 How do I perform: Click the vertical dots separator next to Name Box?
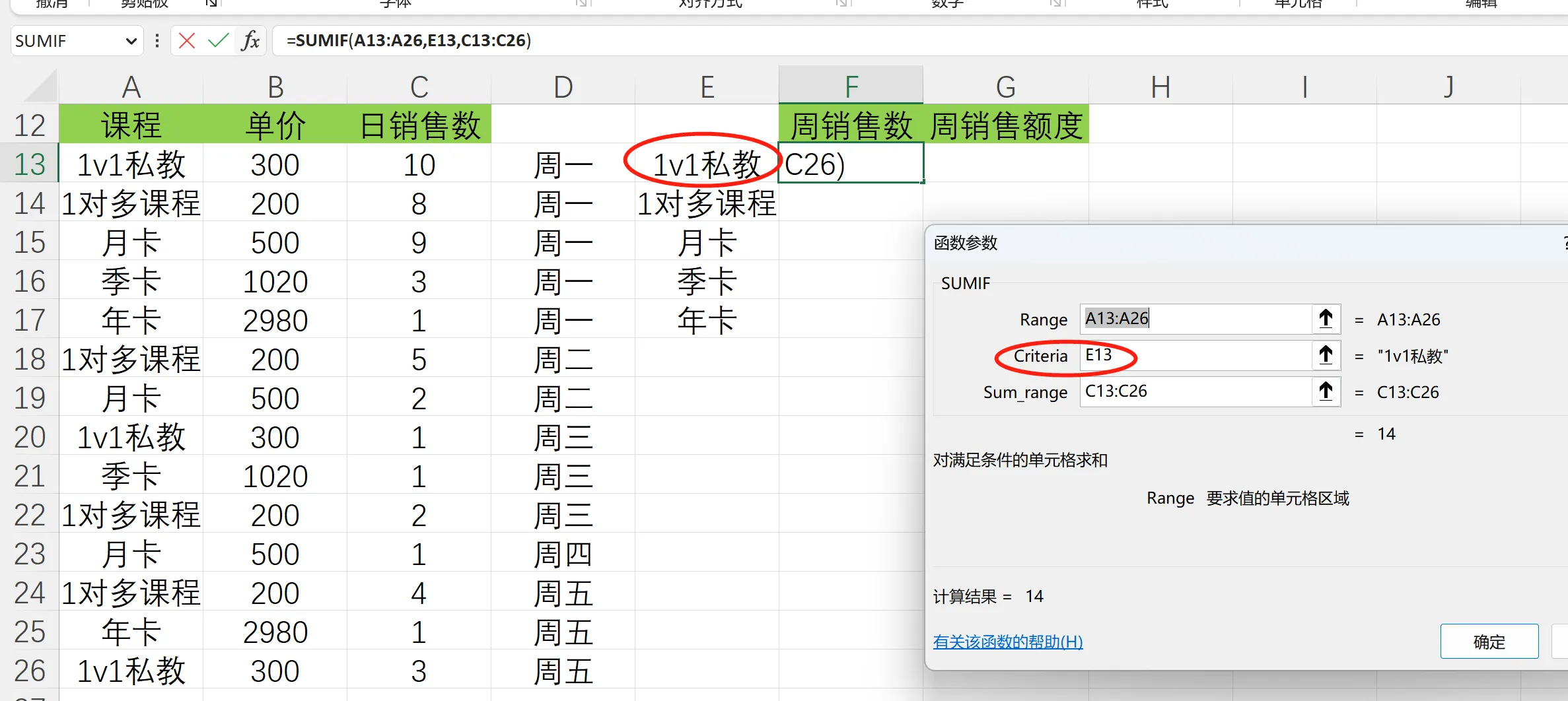[156, 40]
